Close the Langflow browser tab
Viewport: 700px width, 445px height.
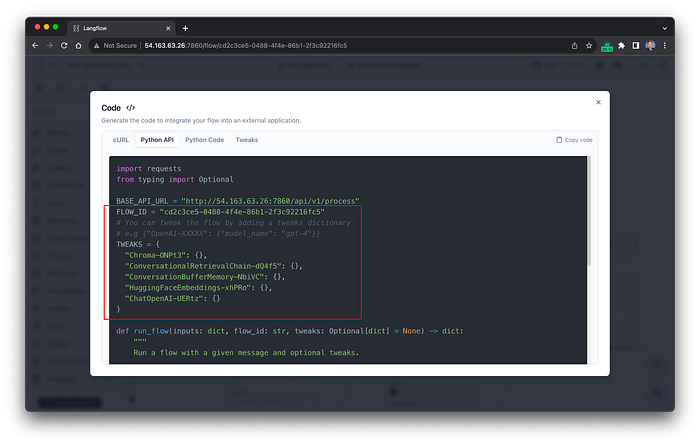pos(168,28)
